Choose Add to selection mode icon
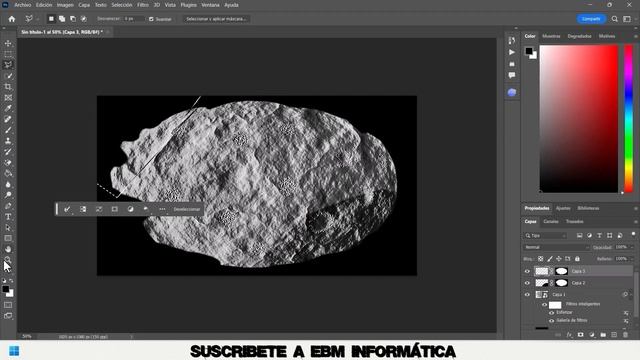640x360 pixels. point(62,19)
